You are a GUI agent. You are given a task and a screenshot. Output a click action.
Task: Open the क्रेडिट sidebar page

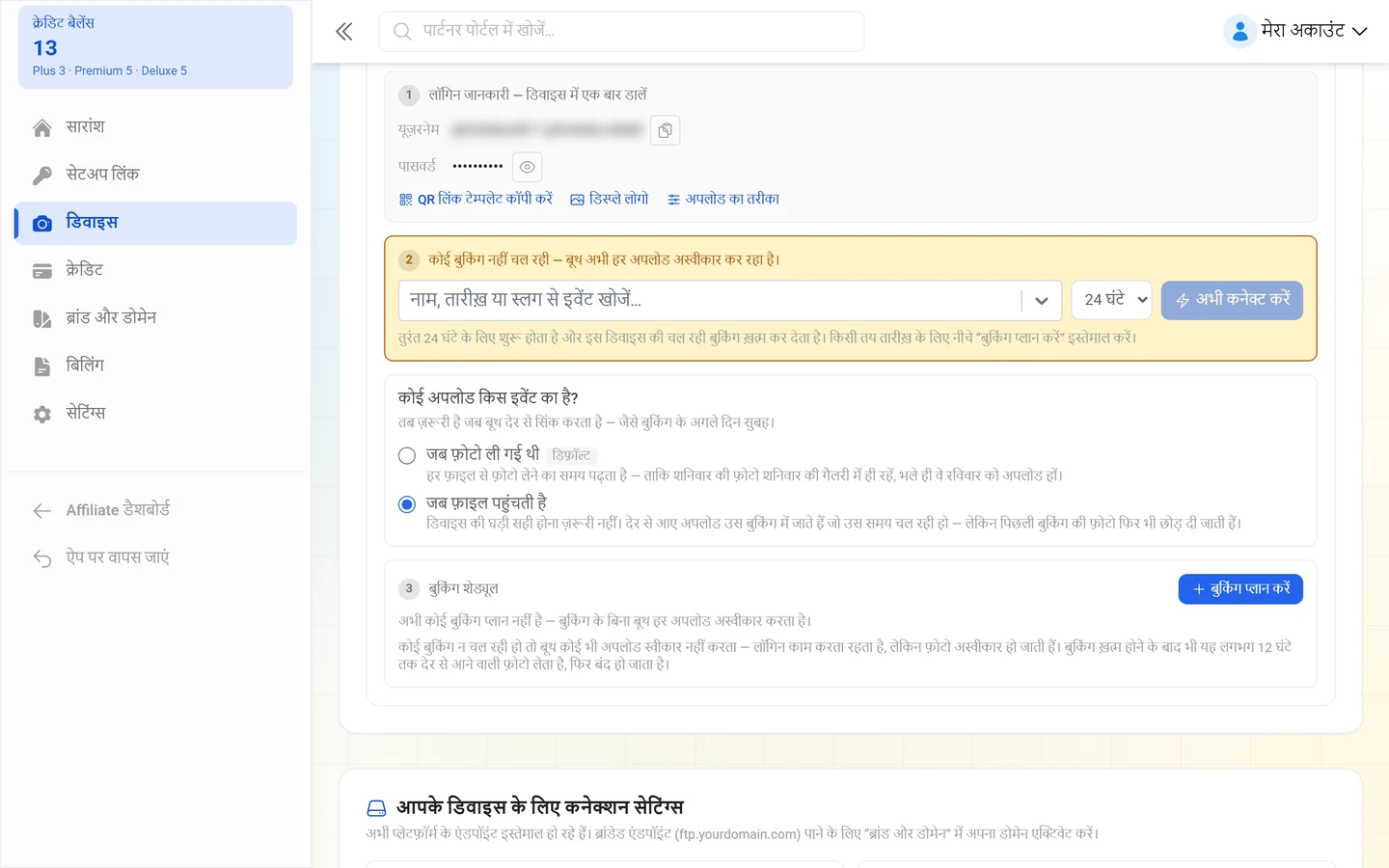[155, 270]
